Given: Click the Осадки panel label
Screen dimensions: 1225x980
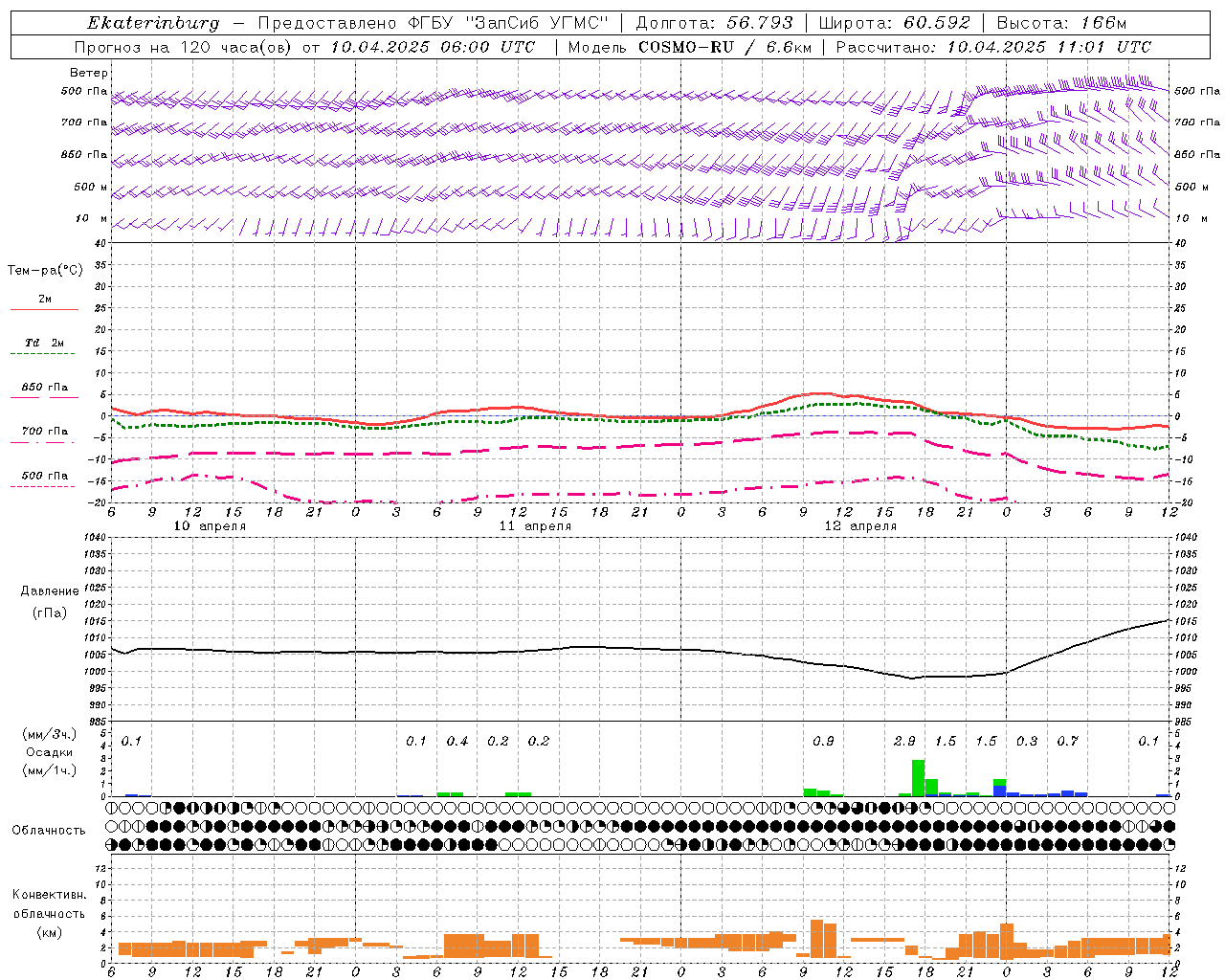Looking at the screenshot, I should click(x=50, y=752).
